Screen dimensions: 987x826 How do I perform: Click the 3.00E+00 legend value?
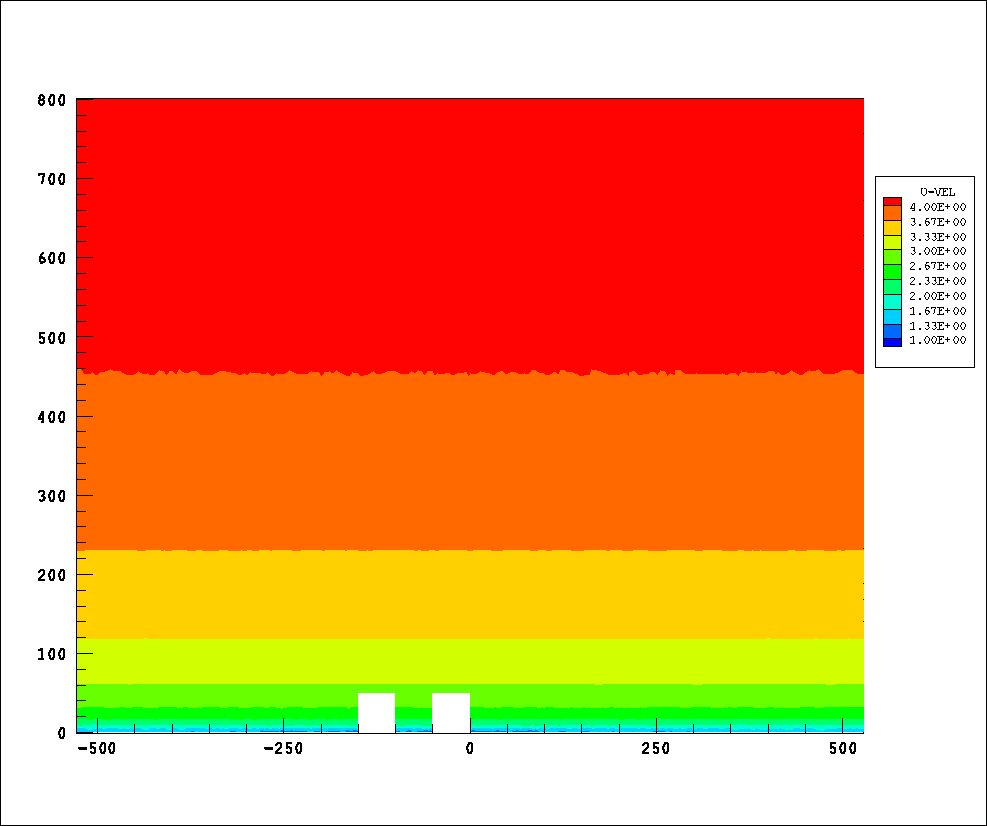937,251
